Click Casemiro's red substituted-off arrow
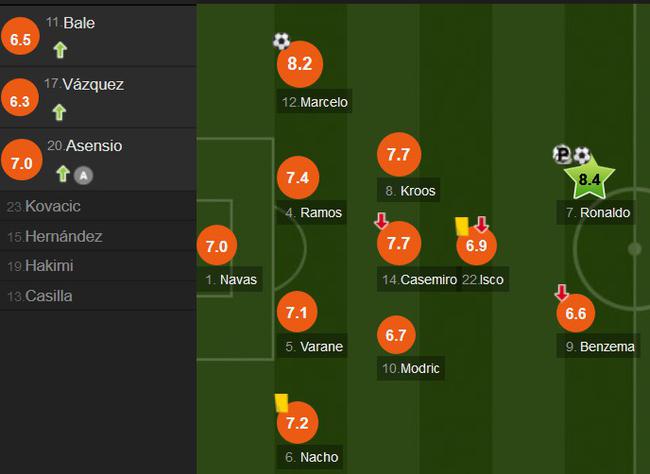650x474 pixels. (381, 221)
